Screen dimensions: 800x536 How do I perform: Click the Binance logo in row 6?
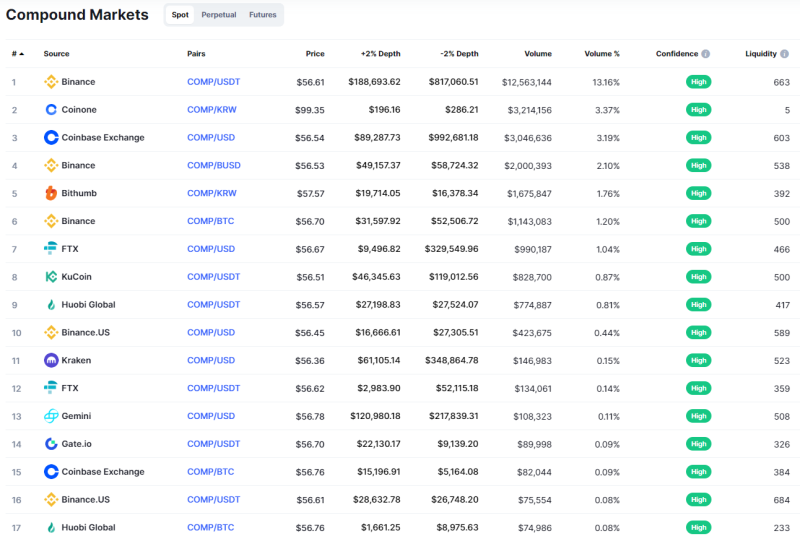(x=51, y=221)
